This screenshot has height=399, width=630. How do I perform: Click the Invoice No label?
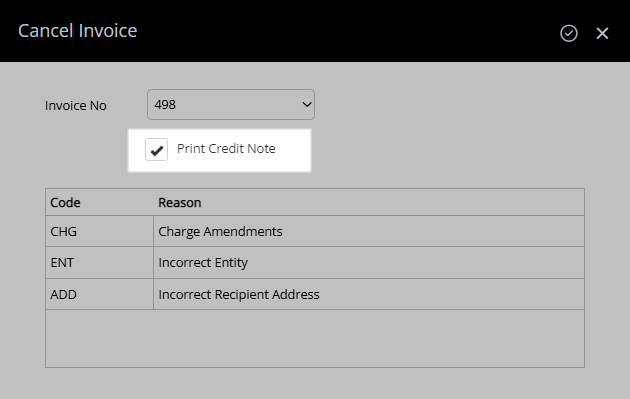tap(76, 105)
